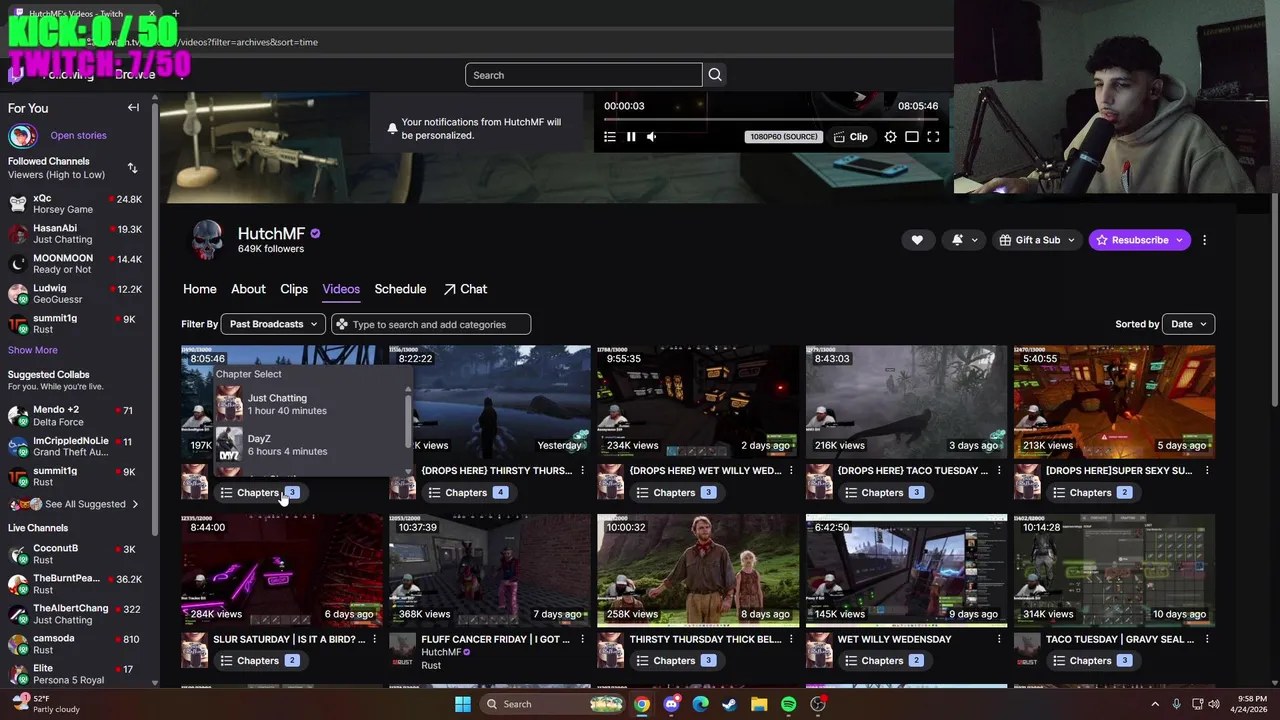
Task: Open options menu for THIRSTY THURS video
Action: tap(582, 470)
